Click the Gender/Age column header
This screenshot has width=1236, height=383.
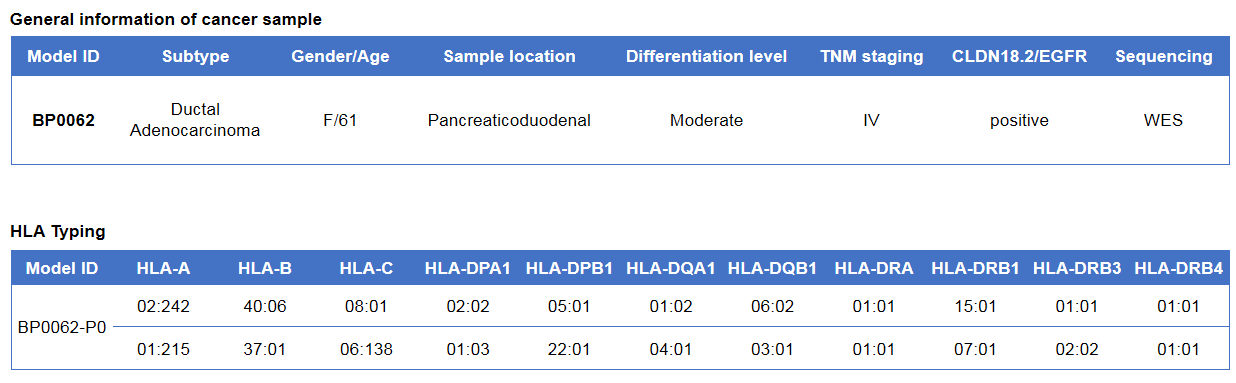tap(340, 56)
